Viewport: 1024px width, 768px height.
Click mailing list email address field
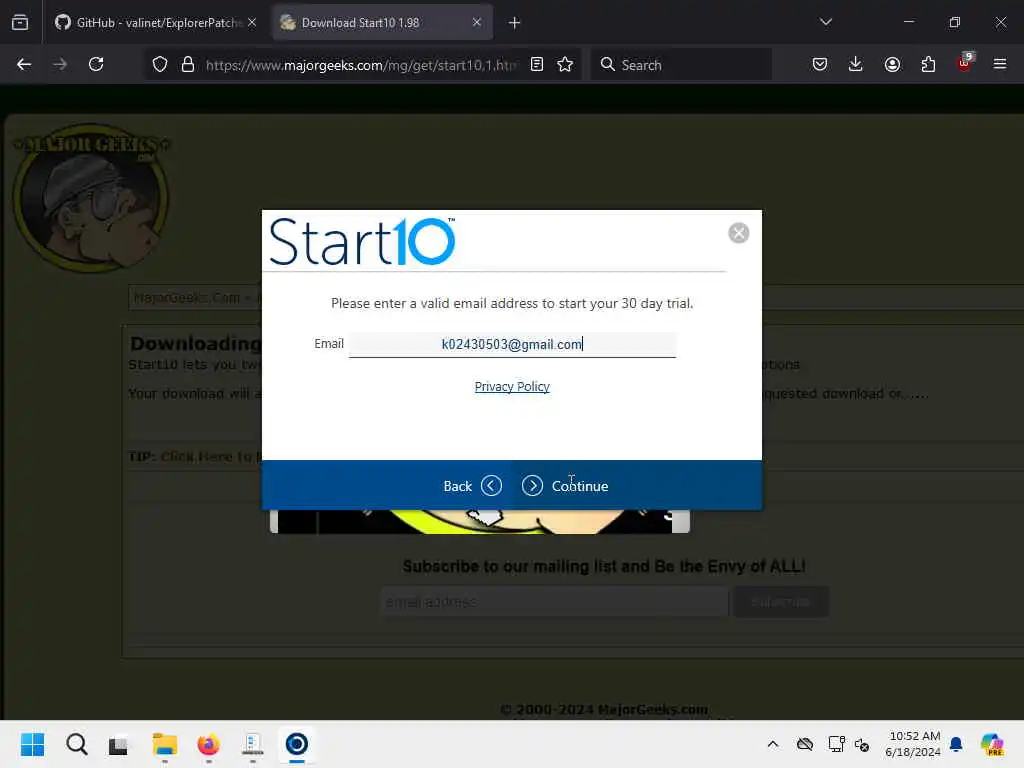[x=554, y=602]
